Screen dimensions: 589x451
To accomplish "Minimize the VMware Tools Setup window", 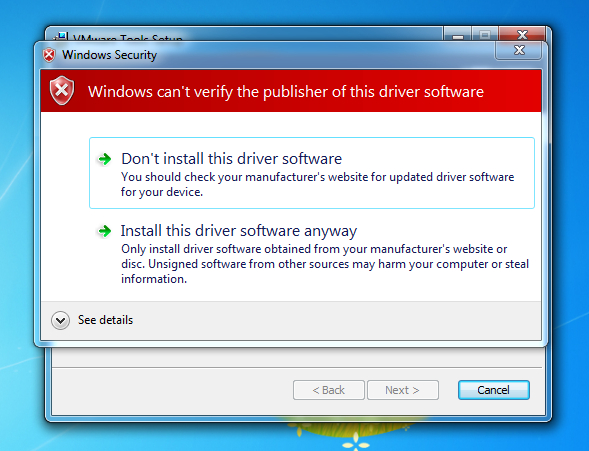I will pos(457,35).
